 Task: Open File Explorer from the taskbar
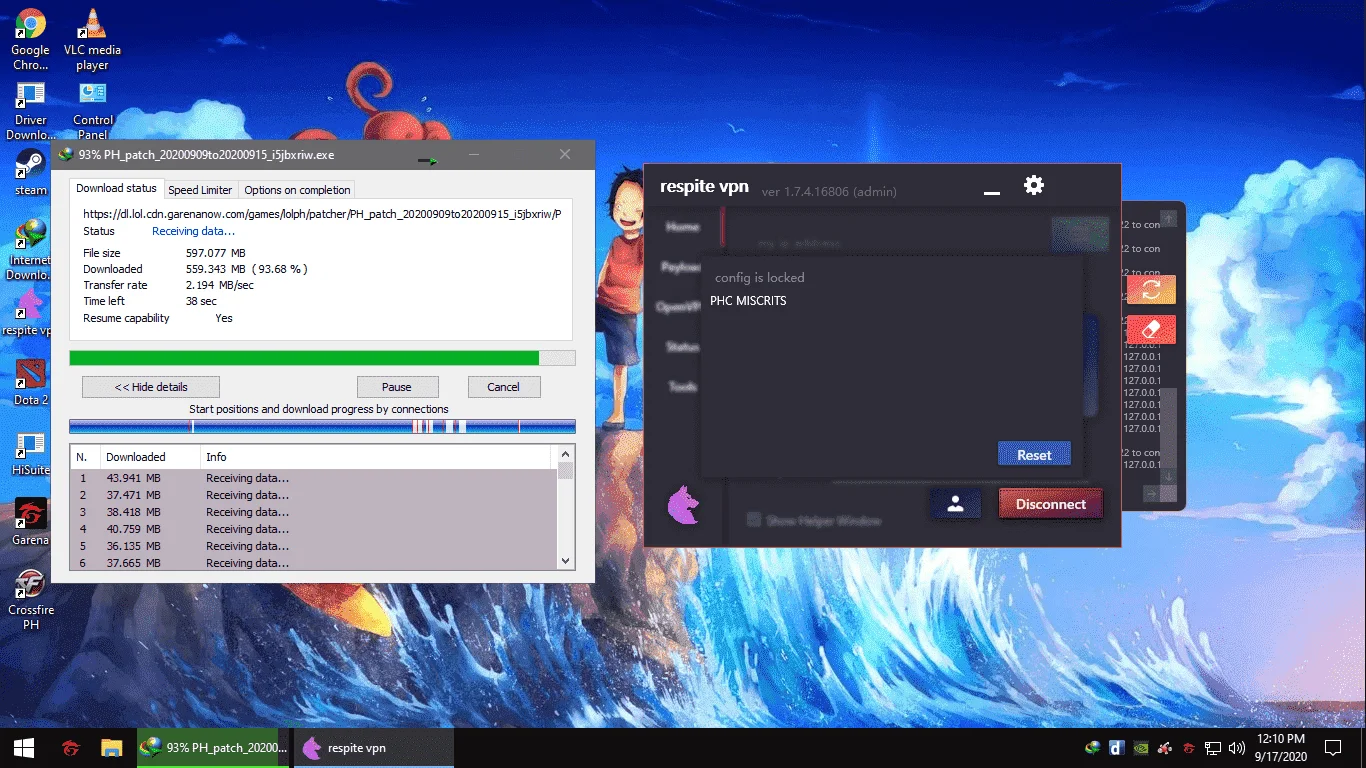(x=112, y=748)
